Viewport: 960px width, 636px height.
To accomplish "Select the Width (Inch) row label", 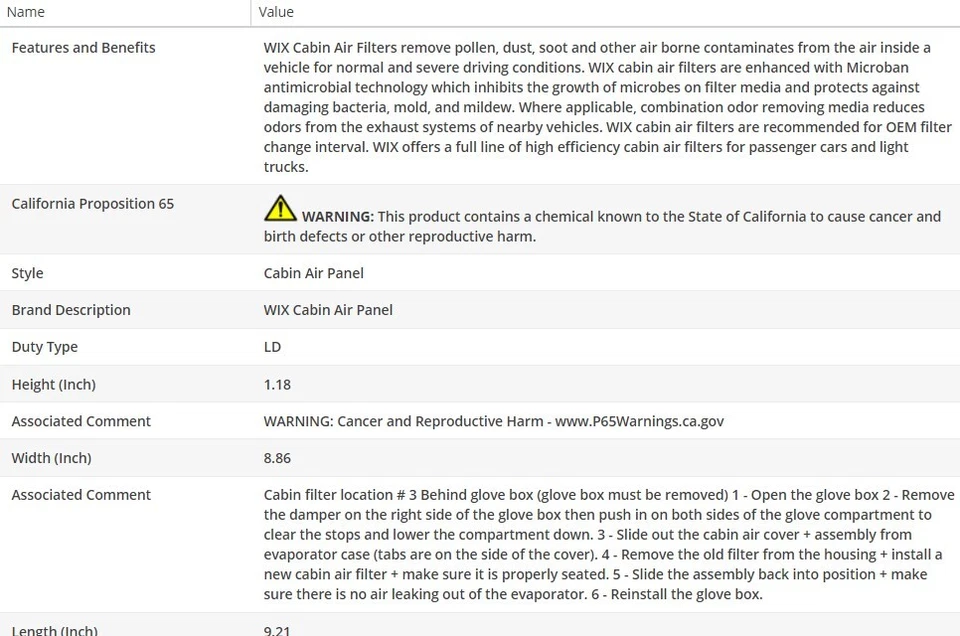I will (x=51, y=458).
